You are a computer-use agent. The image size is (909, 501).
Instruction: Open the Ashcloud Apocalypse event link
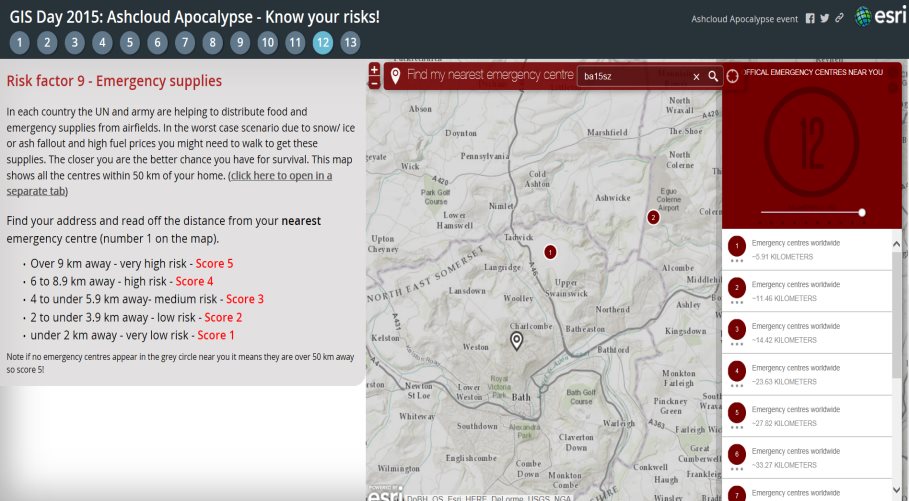[743, 18]
